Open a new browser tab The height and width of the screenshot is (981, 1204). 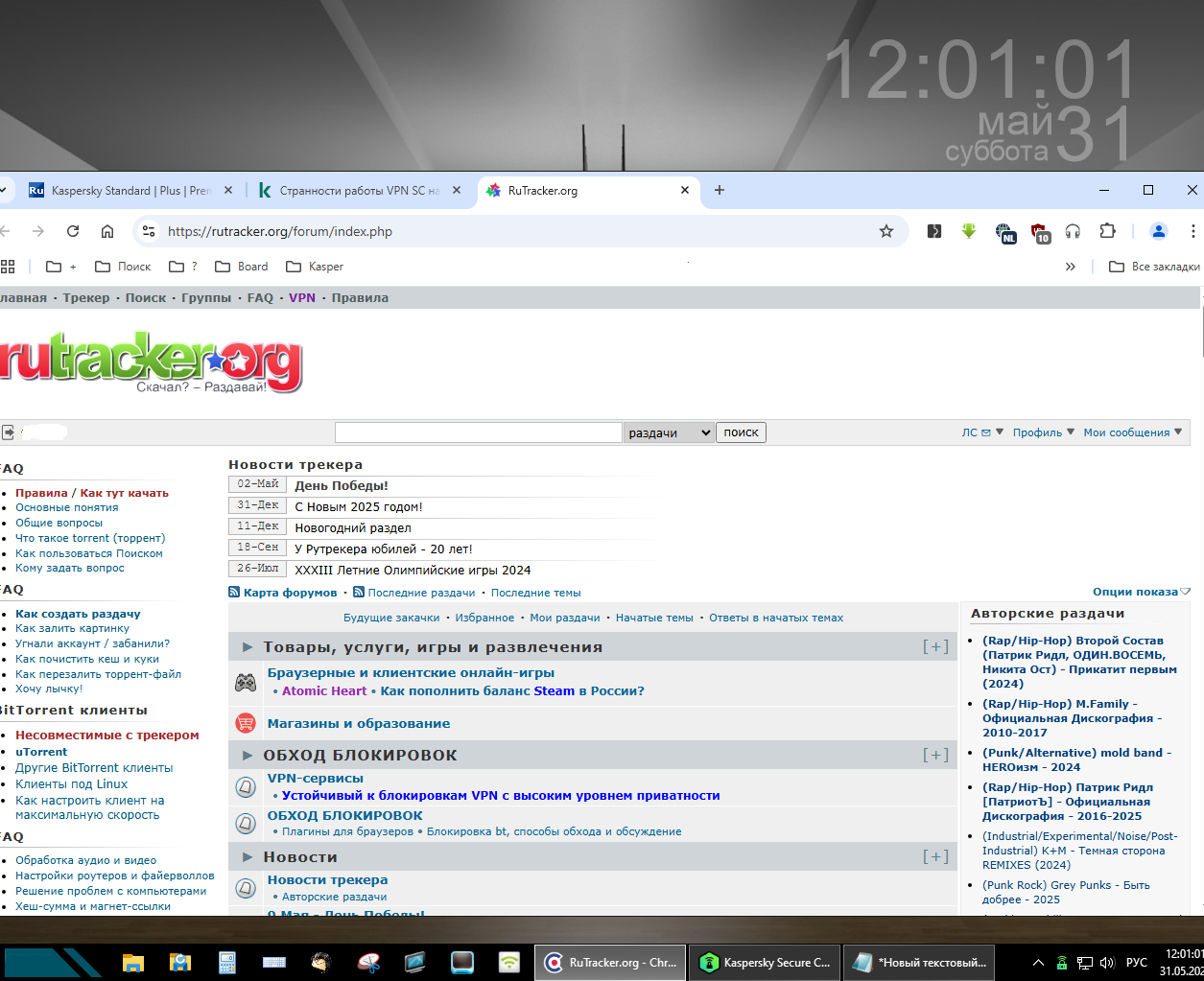pyautogui.click(x=720, y=190)
